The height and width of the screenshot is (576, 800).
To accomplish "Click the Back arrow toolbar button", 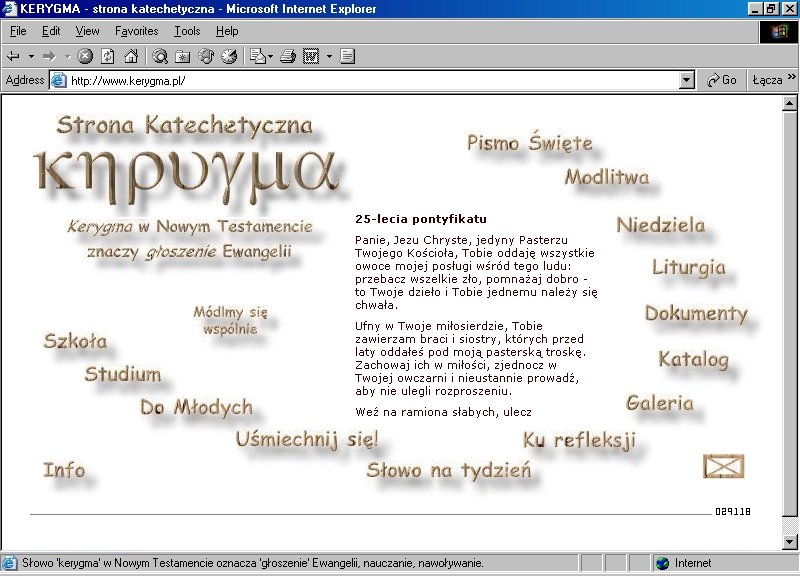I will 14,56.
